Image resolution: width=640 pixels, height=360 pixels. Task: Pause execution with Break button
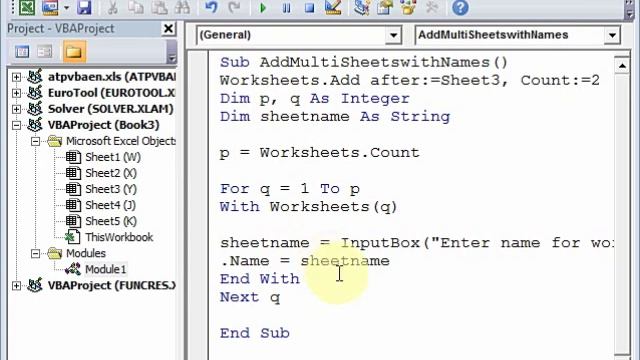(x=287, y=8)
